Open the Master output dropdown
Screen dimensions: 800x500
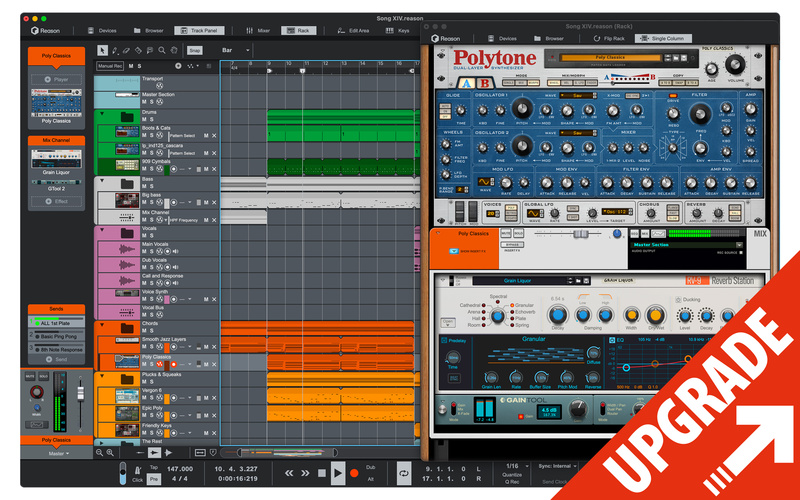coord(59,453)
